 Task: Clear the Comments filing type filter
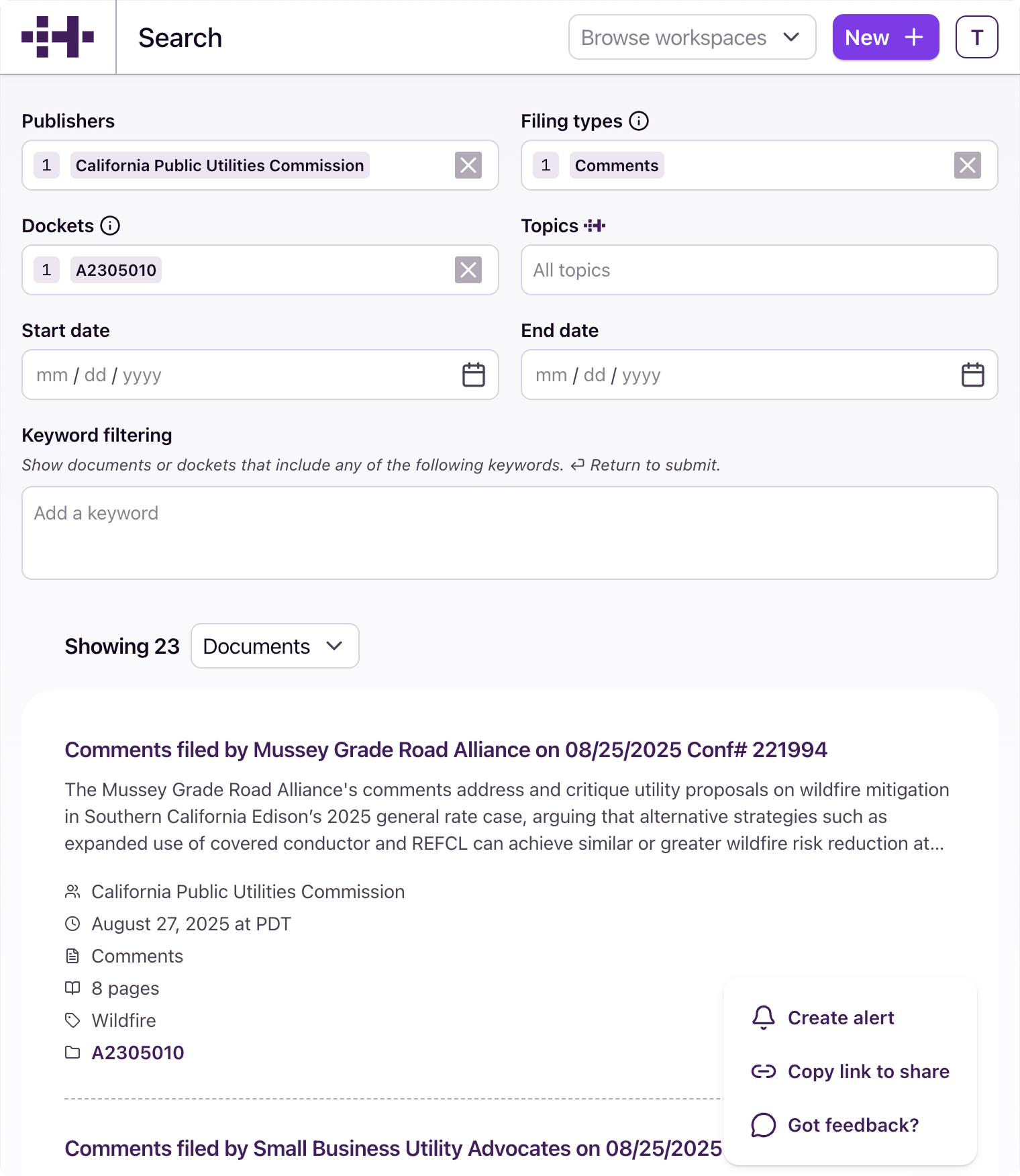966,165
